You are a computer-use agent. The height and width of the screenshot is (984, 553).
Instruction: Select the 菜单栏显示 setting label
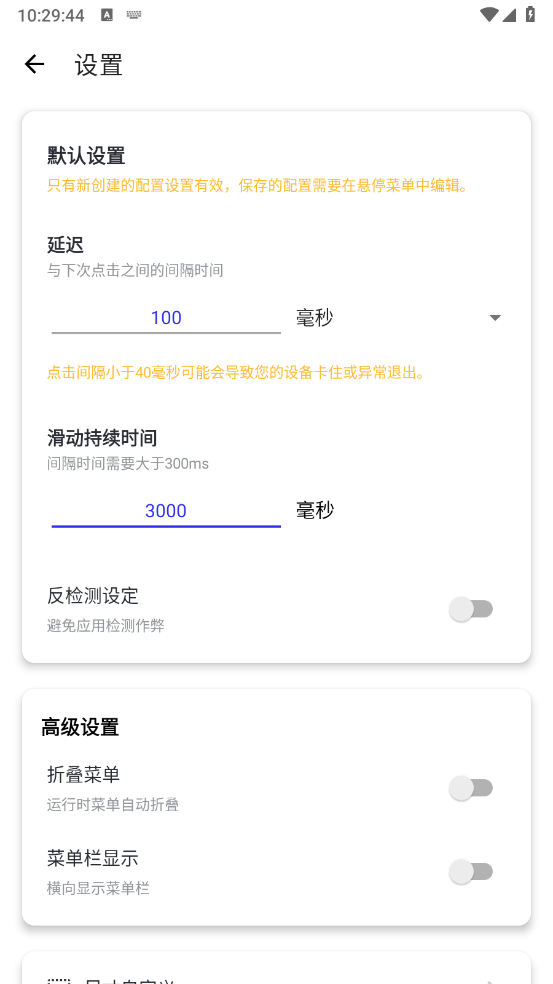point(92,857)
